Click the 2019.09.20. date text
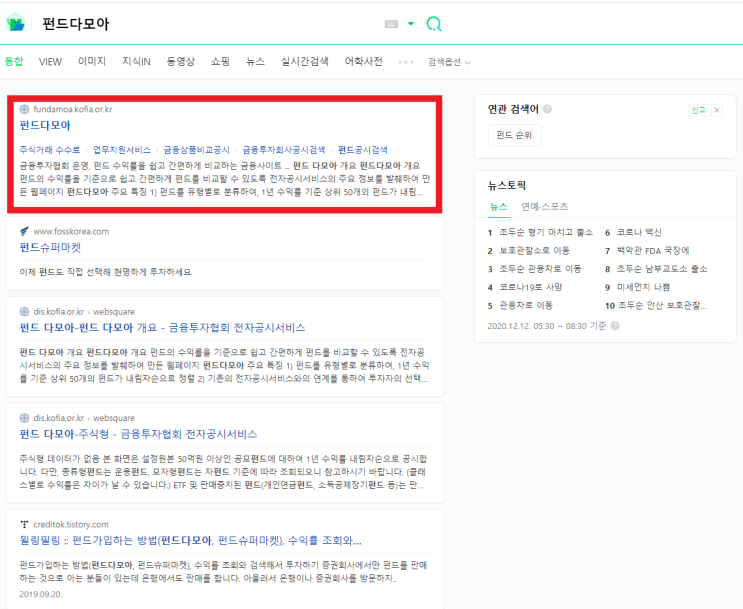This screenshot has width=743, height=609. click(x=41, y=594)
